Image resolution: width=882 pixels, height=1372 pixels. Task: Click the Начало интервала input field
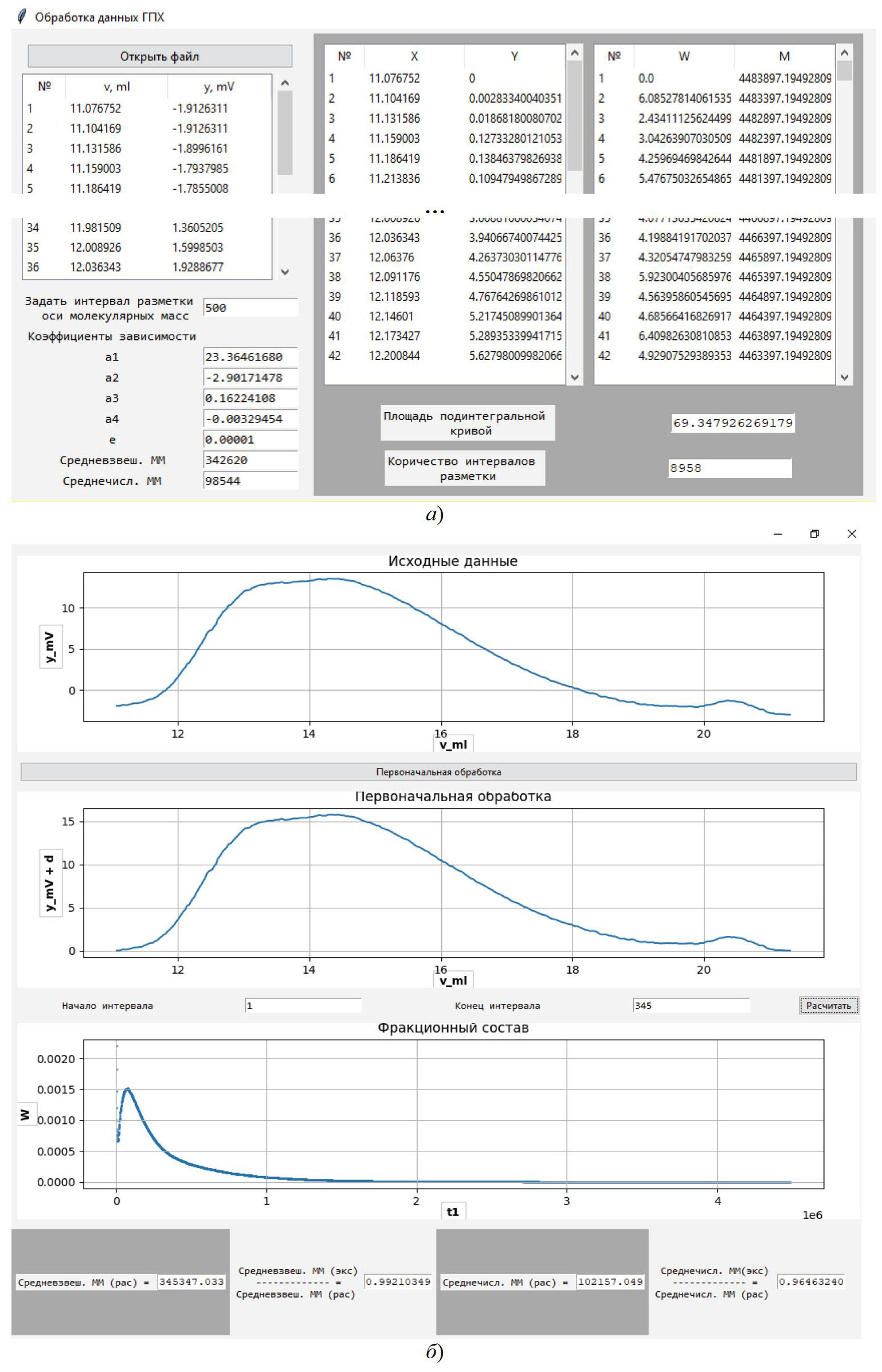304,1005
